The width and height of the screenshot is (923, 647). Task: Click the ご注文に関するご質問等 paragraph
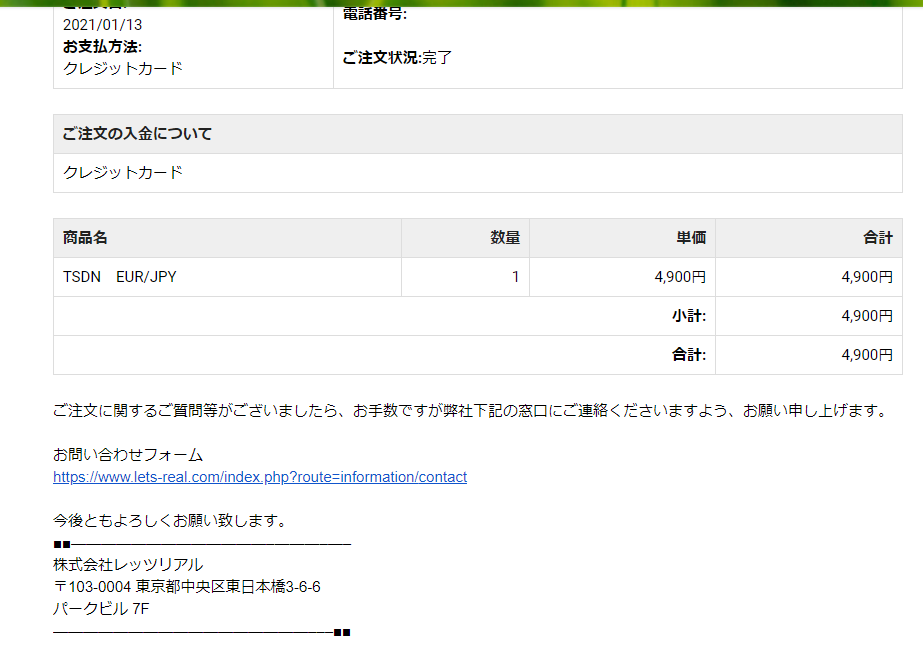click(x=470, y=411)
